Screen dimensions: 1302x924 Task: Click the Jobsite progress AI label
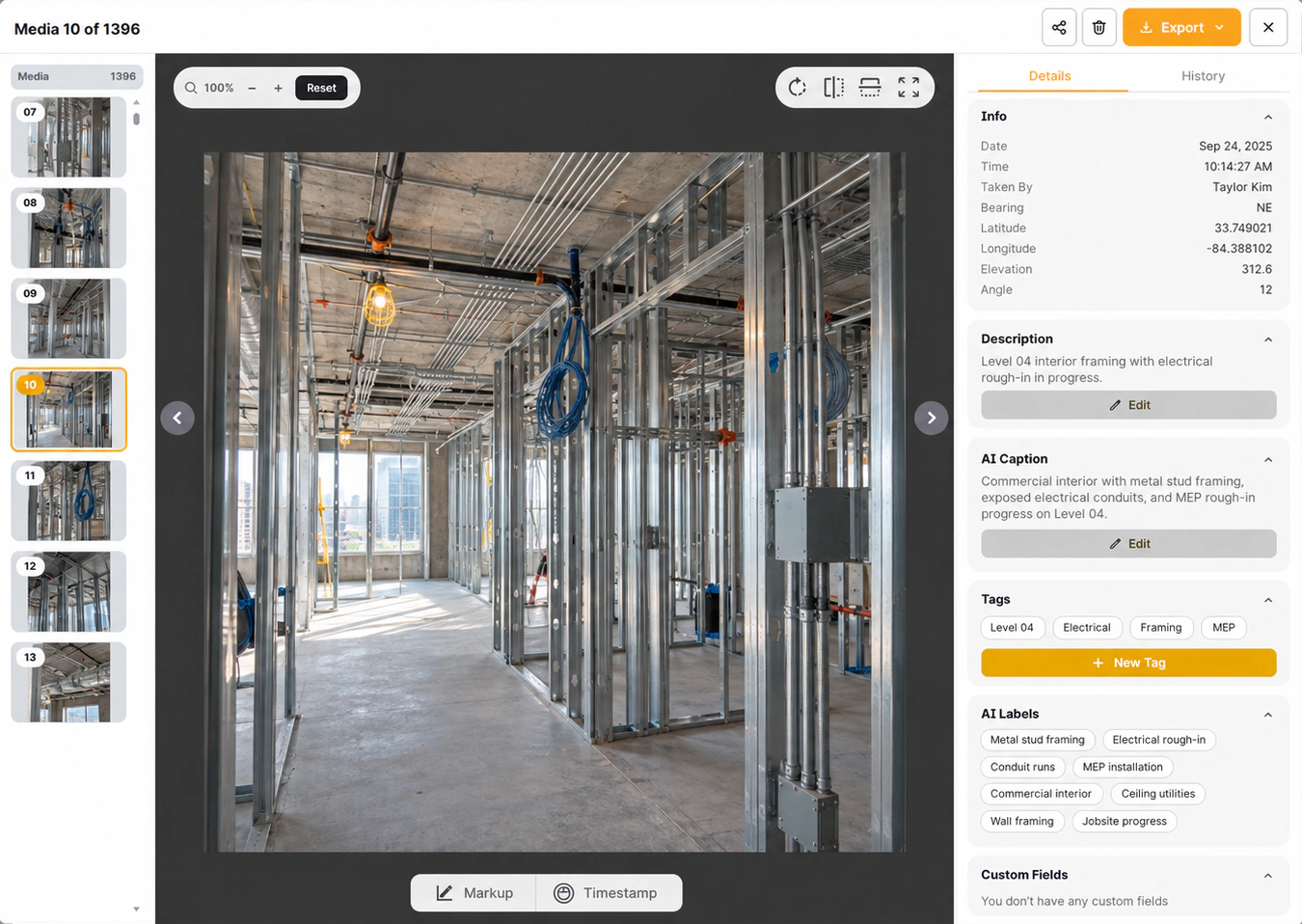(x=1124, y=822)
